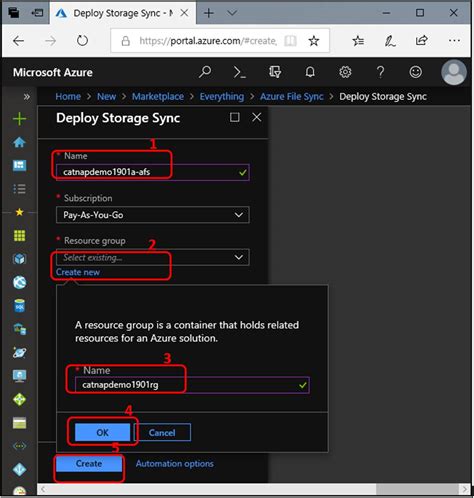Click the Create new resource group link
474x498 pixels.
78,272
